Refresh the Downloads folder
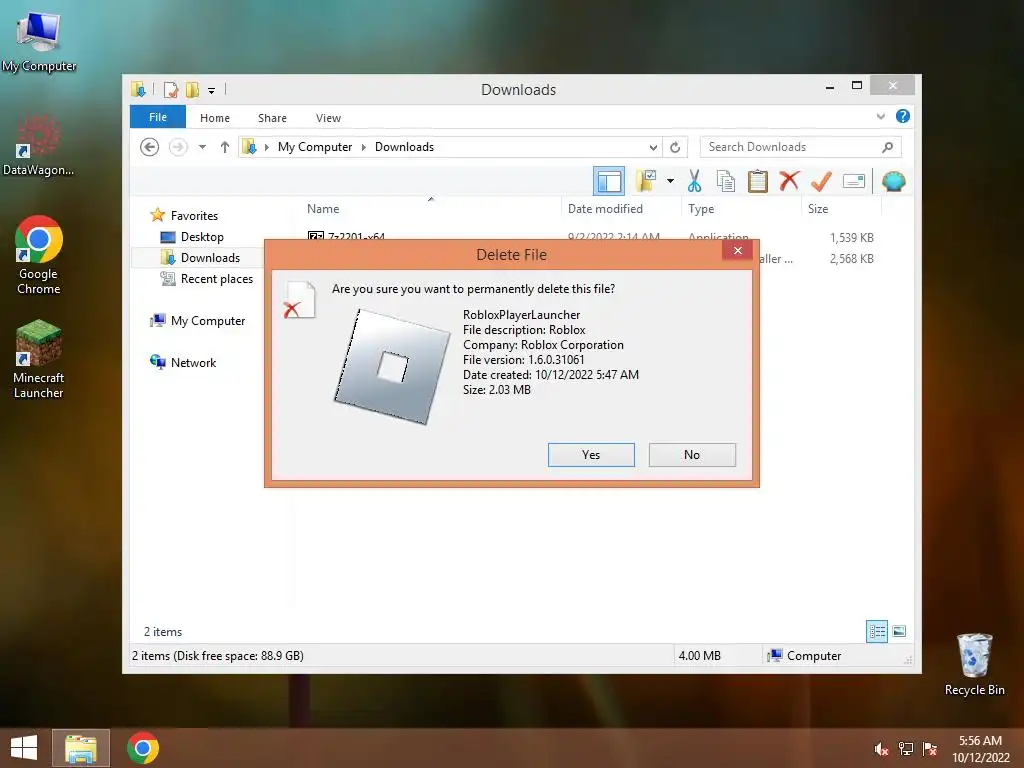The width and height of the screenshot is (1024, 768). pyautogui.click(x=675, y=147)
